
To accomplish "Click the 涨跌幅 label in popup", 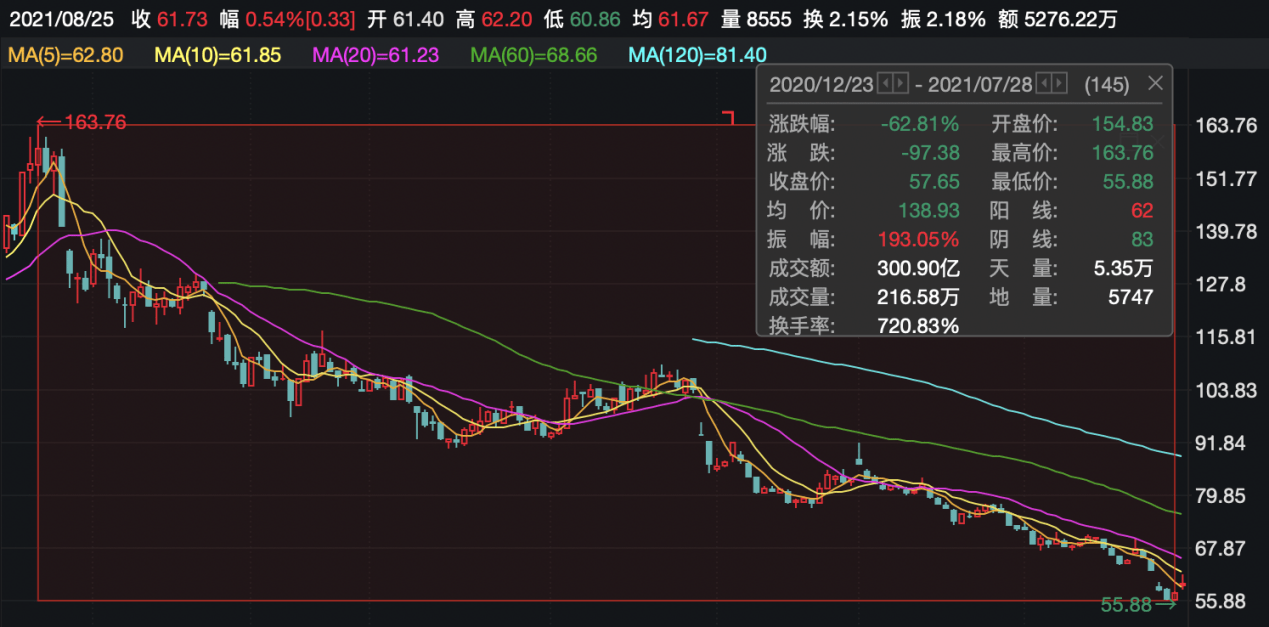I will pos(801,125).
